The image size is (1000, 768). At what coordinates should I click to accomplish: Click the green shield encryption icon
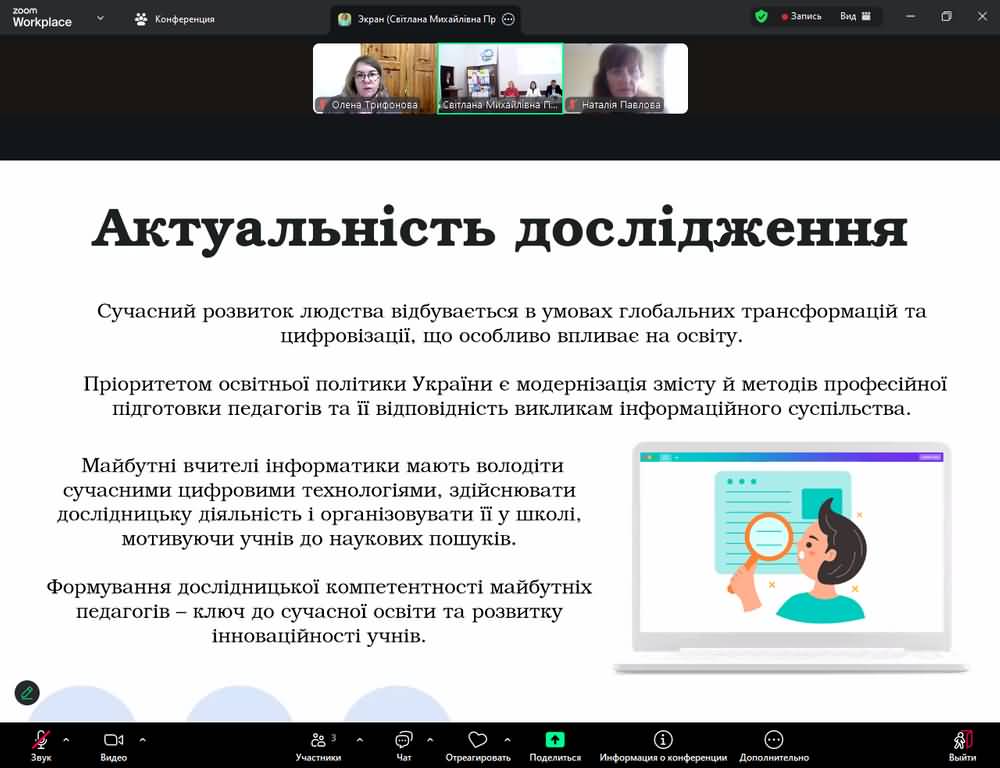pos(761,16)
